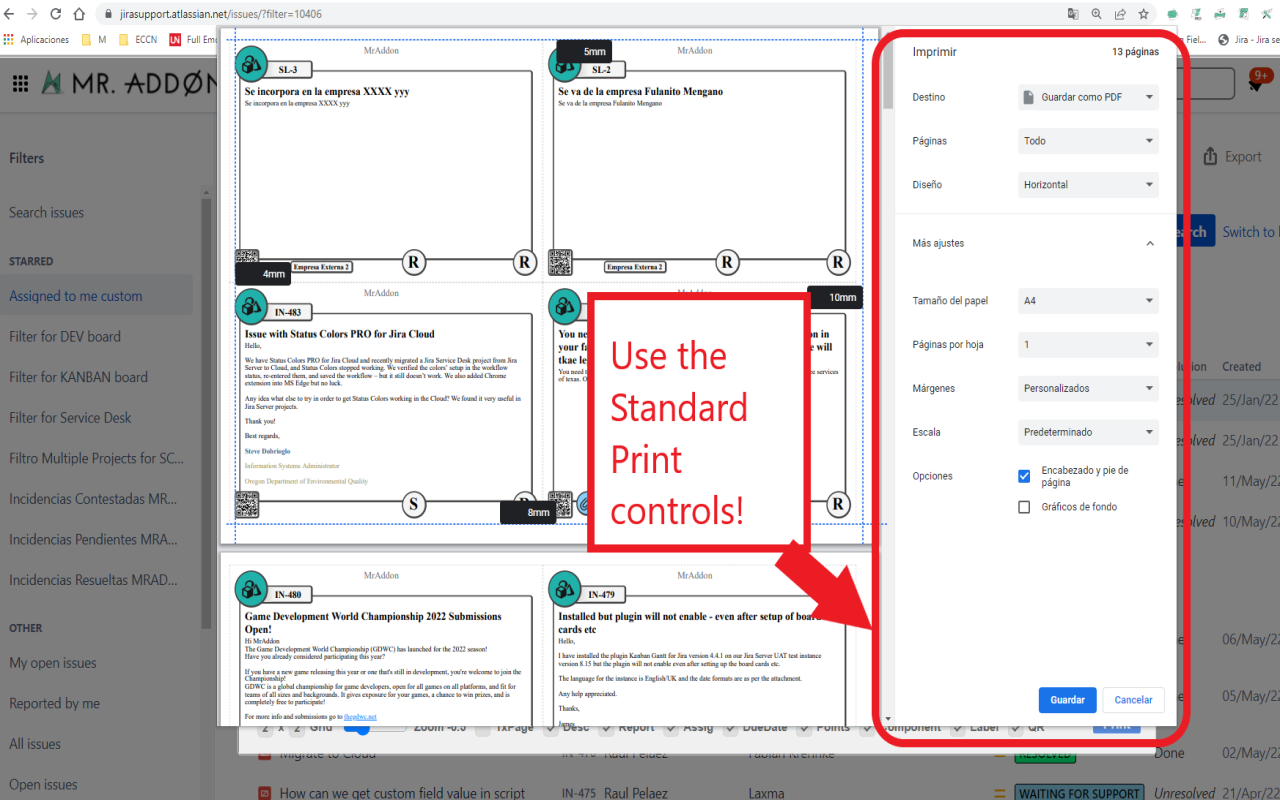
Task: Click the issue type icon for IN-475 row
Action: [x=265, y=793]
